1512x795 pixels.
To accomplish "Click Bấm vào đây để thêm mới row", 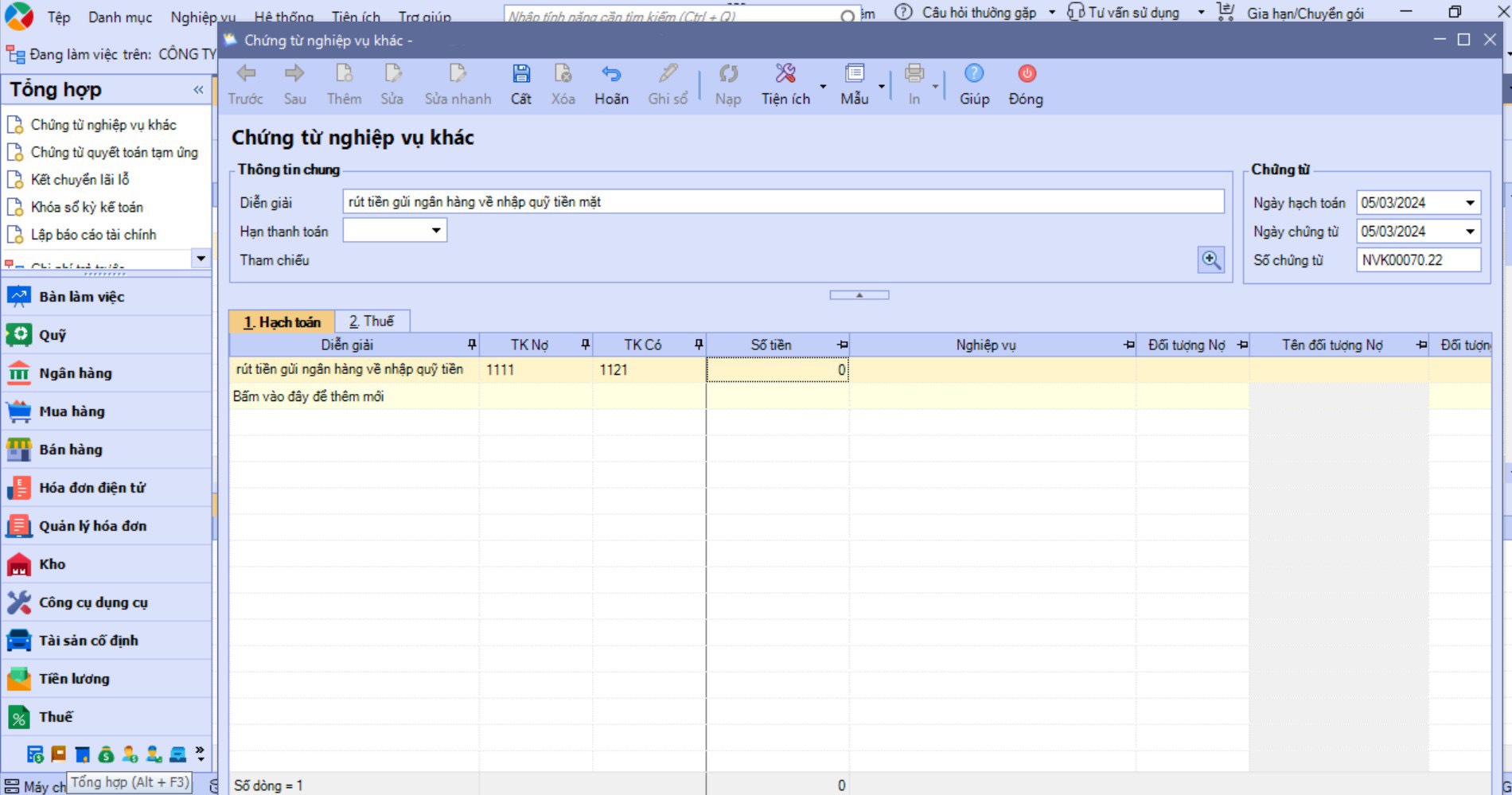I will tap(309, 396).
